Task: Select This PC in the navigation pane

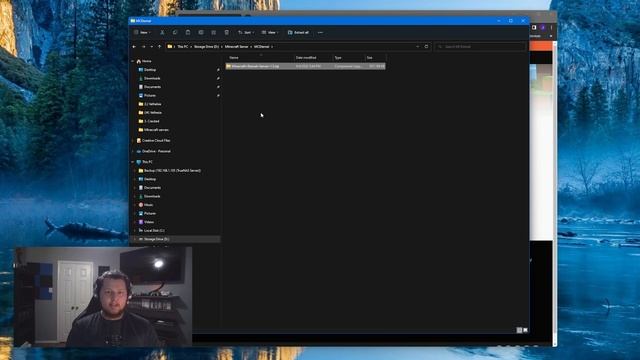Action: point(147,162)
